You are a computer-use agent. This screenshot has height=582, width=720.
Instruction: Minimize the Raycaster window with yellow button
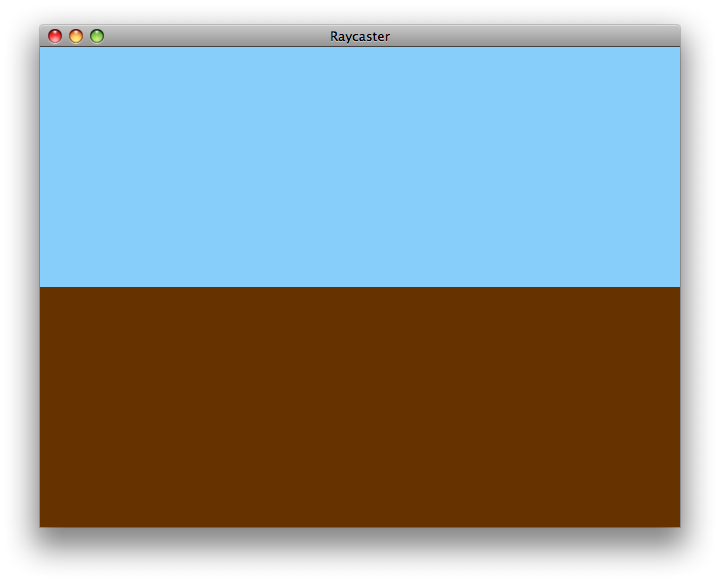76,36
